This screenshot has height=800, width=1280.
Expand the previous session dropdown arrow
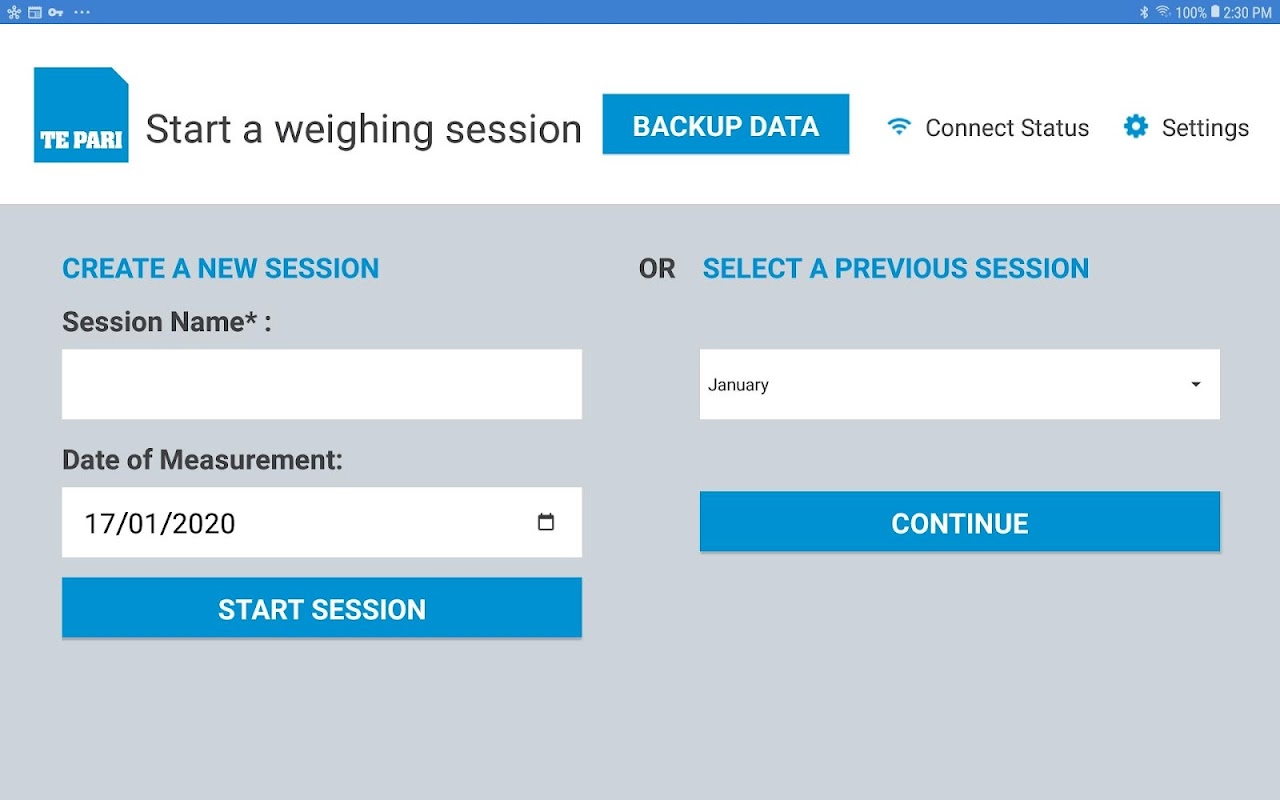[x=1195, y=384]
